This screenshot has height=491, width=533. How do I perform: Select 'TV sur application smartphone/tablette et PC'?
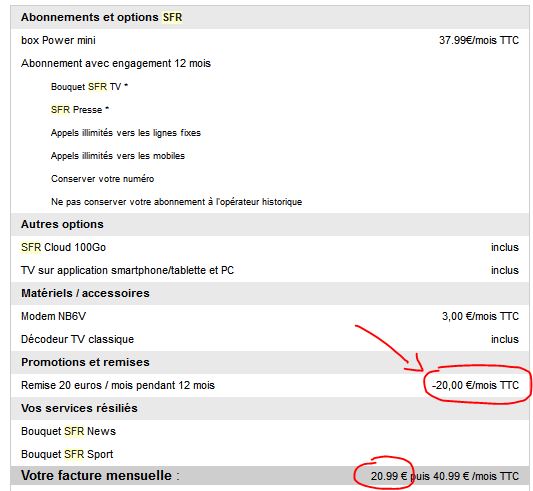coord(127,270)
